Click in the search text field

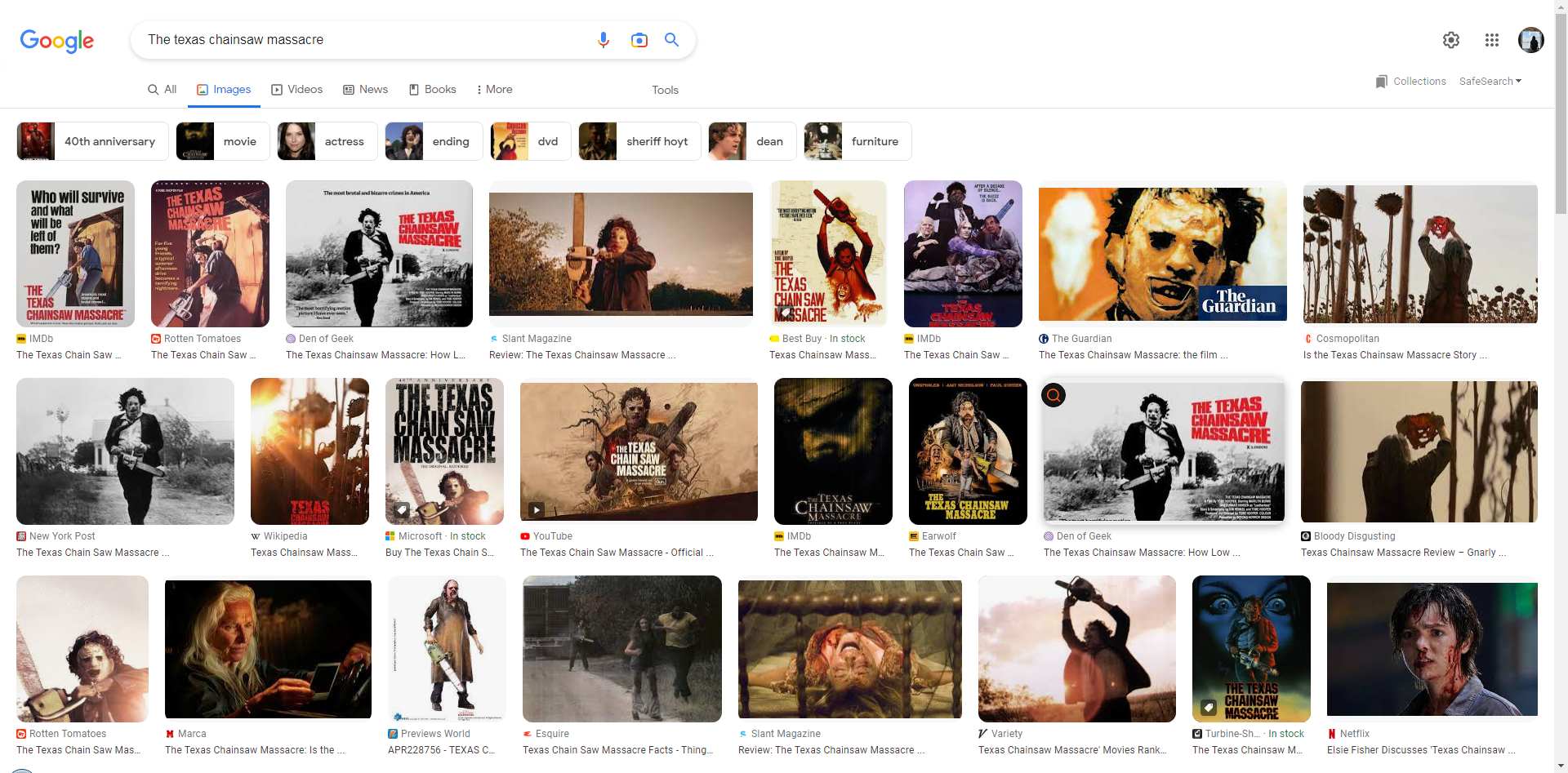point(359,40)
